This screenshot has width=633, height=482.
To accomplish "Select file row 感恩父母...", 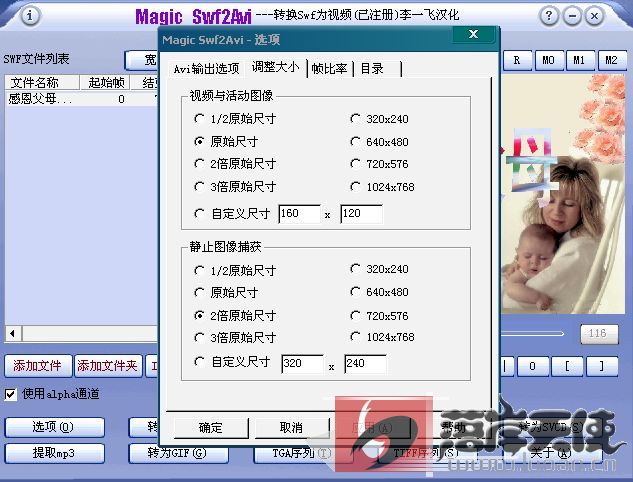I will click(82, 99).
